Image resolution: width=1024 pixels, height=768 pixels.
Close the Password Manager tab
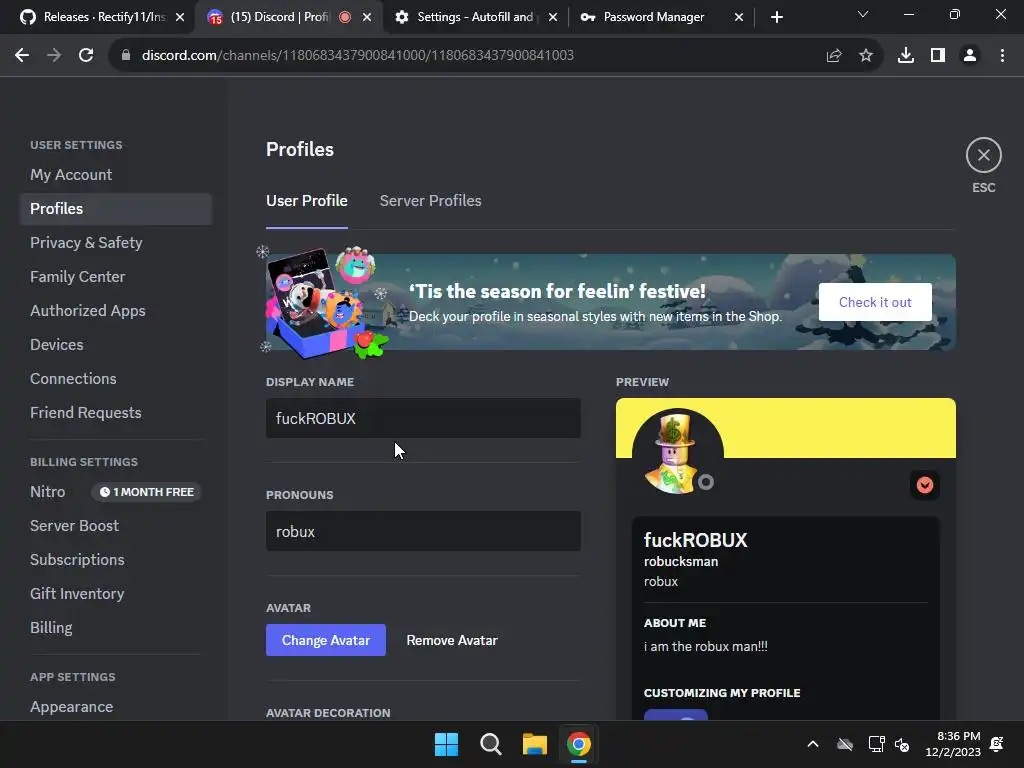click(739, 18)
